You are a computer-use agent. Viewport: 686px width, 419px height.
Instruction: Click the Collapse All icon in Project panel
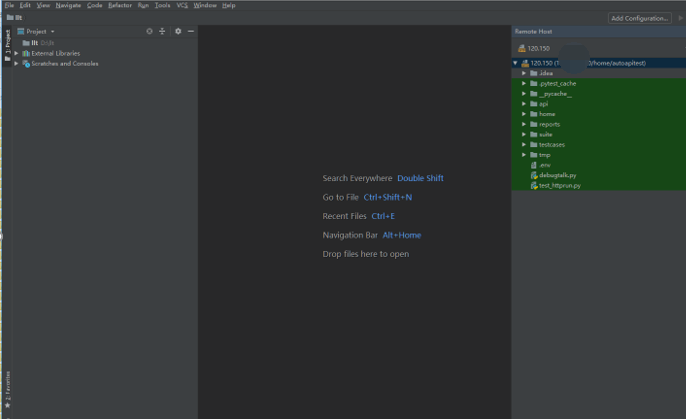[162, 31]
